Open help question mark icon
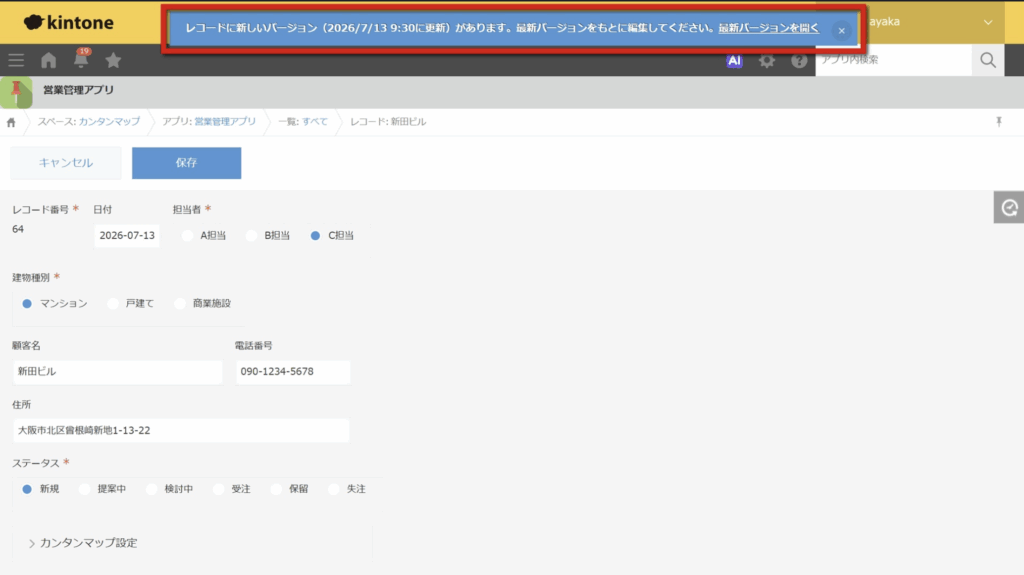Screen dimensions: 1024x575 (x=799, y=61)
